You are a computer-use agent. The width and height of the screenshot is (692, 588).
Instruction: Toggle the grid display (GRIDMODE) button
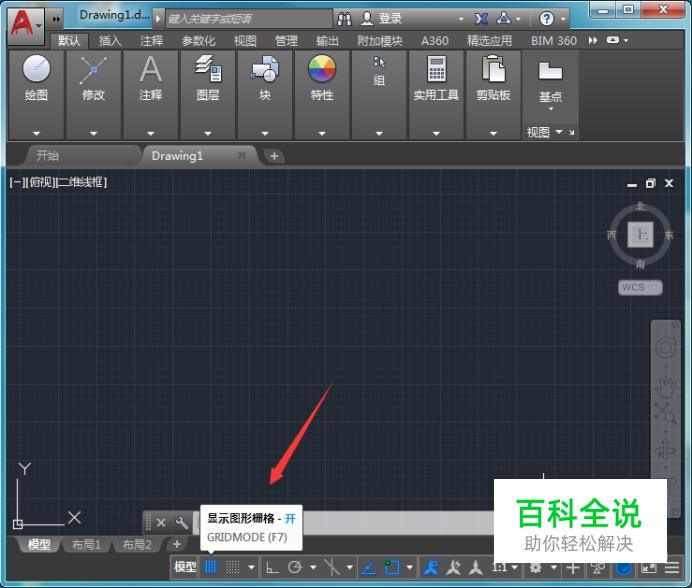click(x=211, y=567)
